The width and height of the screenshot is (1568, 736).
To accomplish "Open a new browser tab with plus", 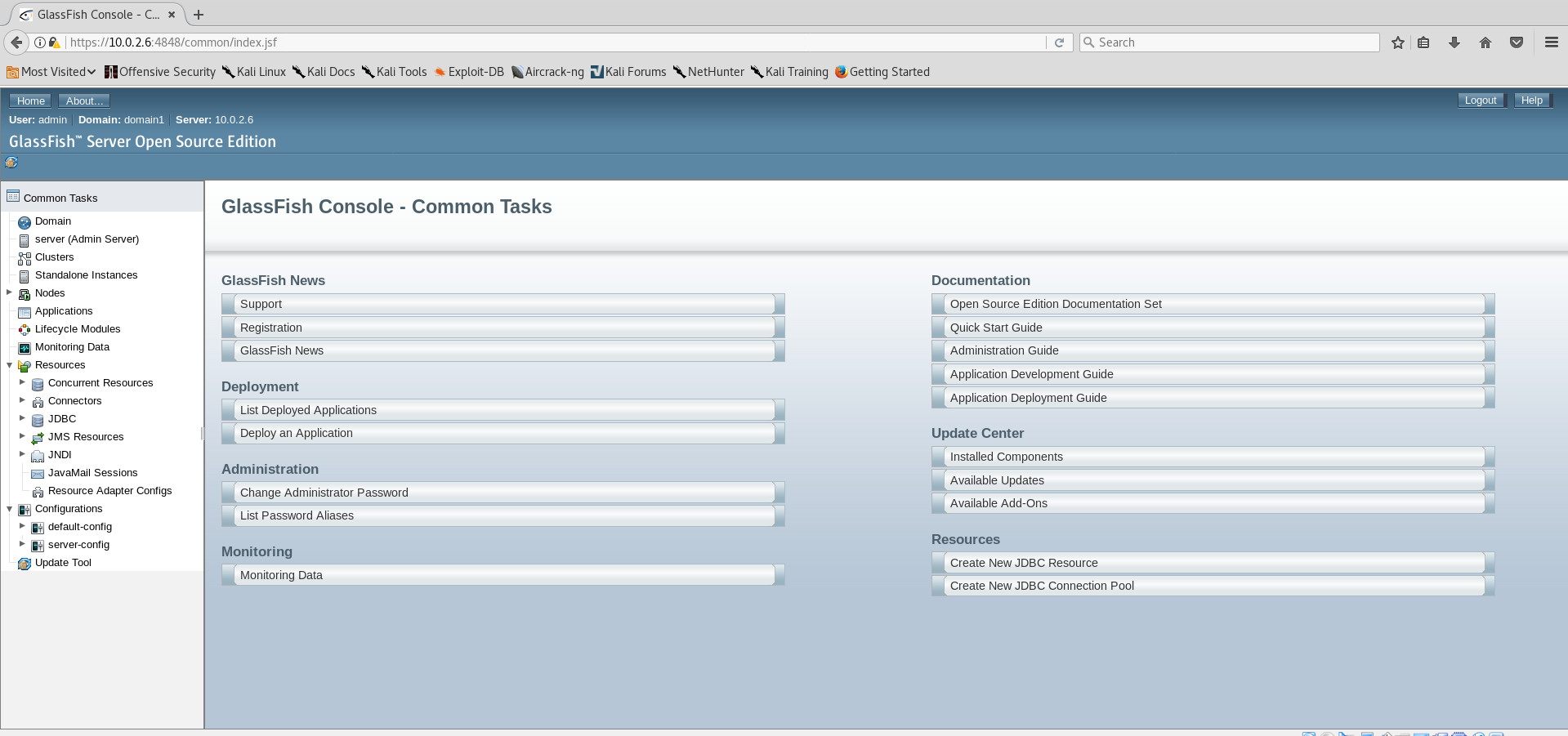I will 199,15.
